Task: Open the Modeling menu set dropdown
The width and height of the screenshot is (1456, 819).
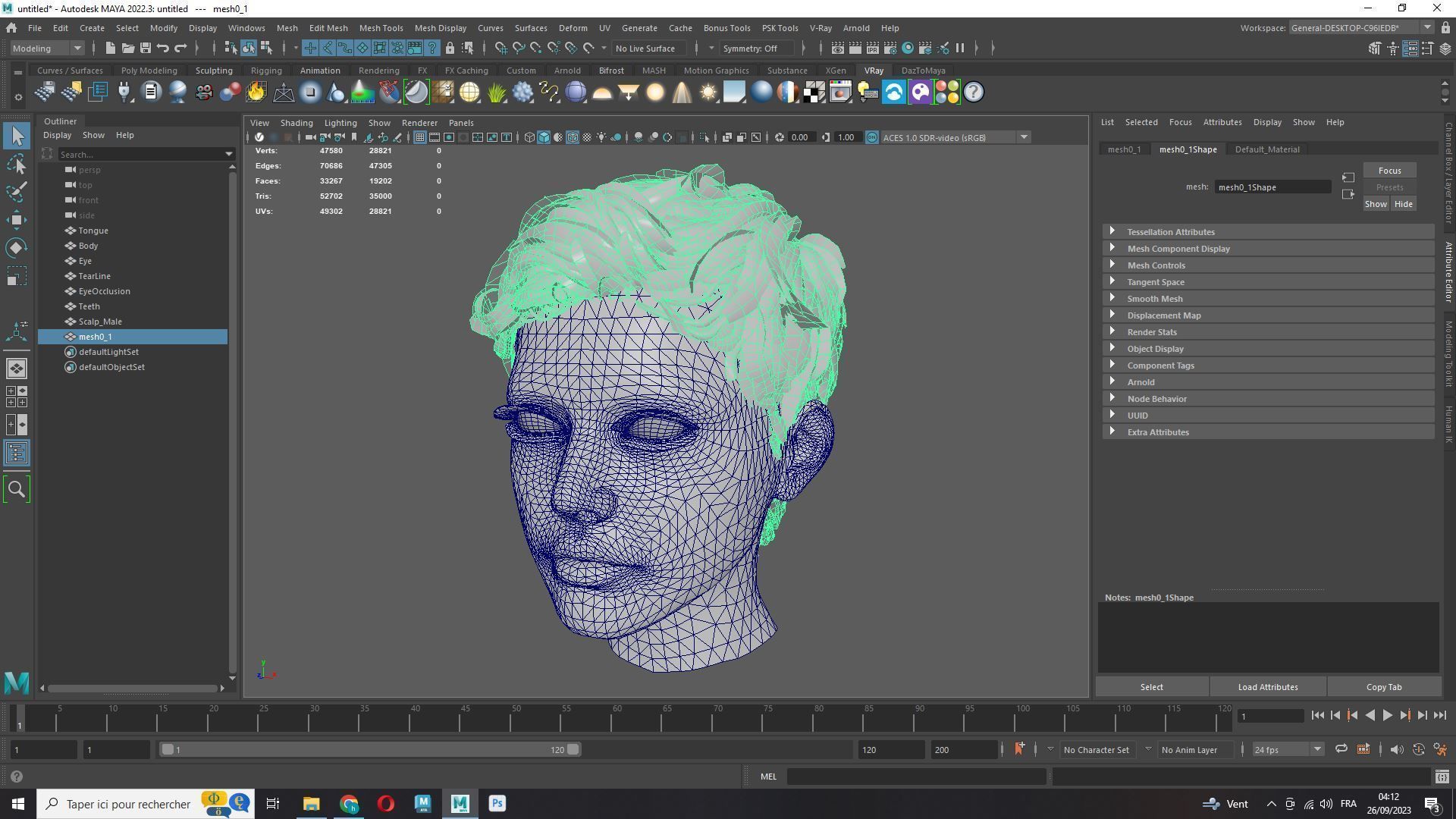Action: [46, 49]
